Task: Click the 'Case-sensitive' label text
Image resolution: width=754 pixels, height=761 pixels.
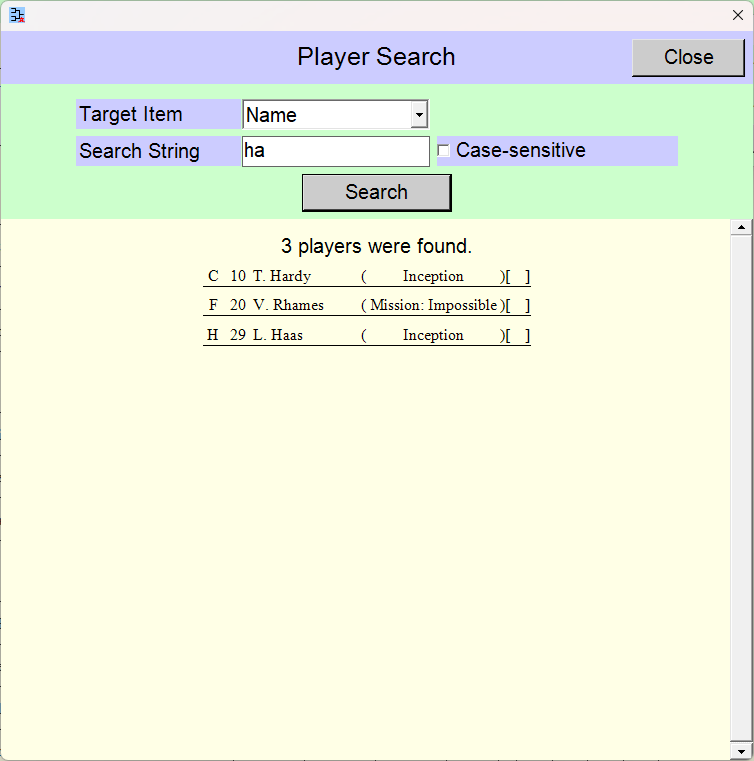Action: point(521,150)
